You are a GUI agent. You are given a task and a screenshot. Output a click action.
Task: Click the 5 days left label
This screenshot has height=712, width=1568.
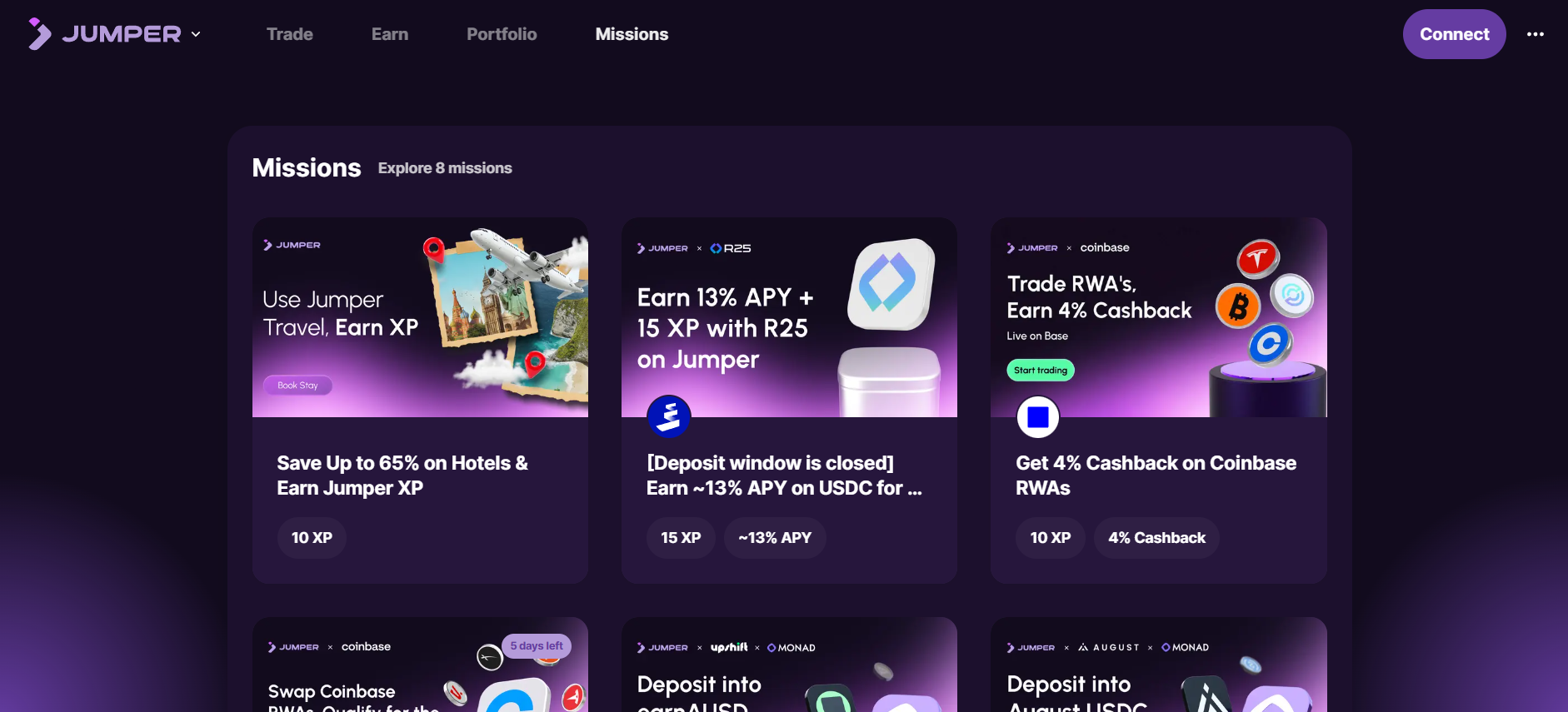tap(537, 646)
